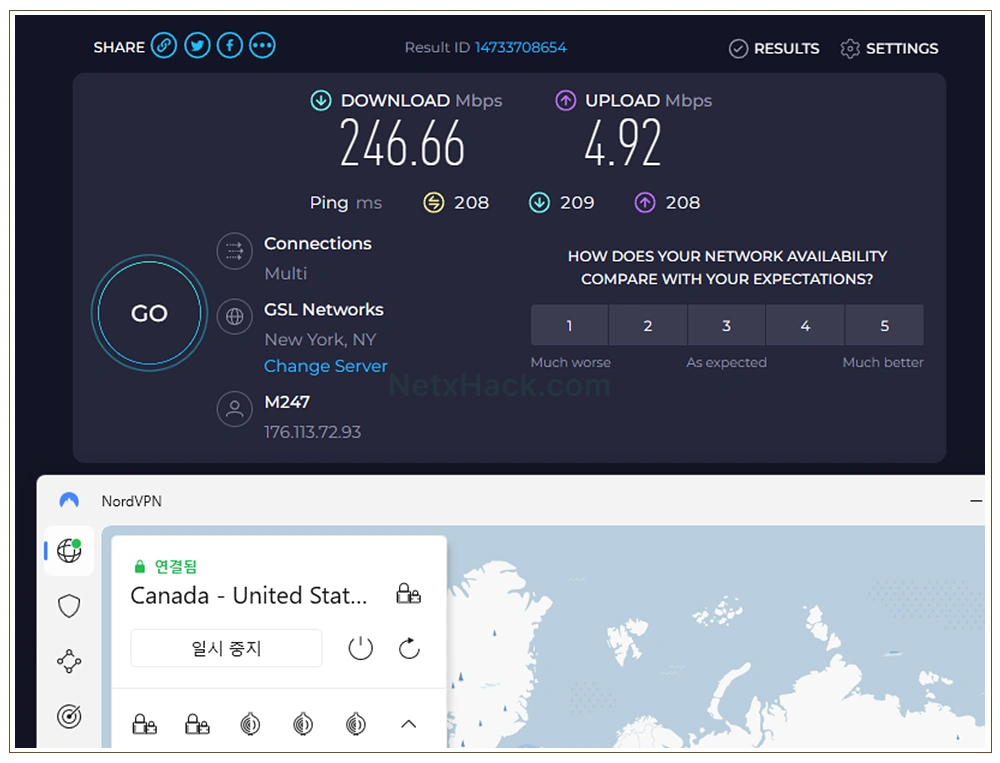Click the Connections mode icon

tap(235, 251)
